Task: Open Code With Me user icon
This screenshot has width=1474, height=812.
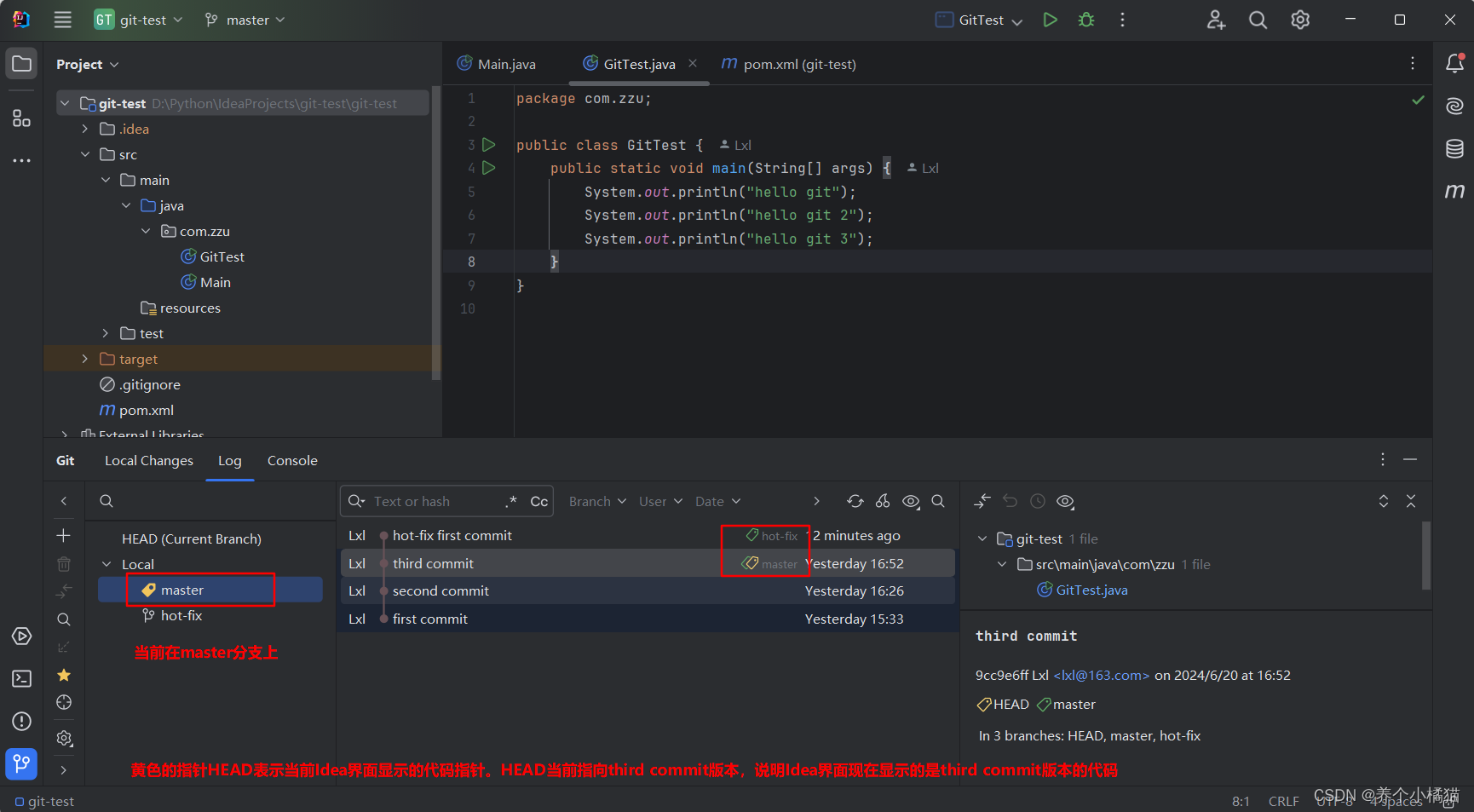Action: click(x=1216, y=20)
